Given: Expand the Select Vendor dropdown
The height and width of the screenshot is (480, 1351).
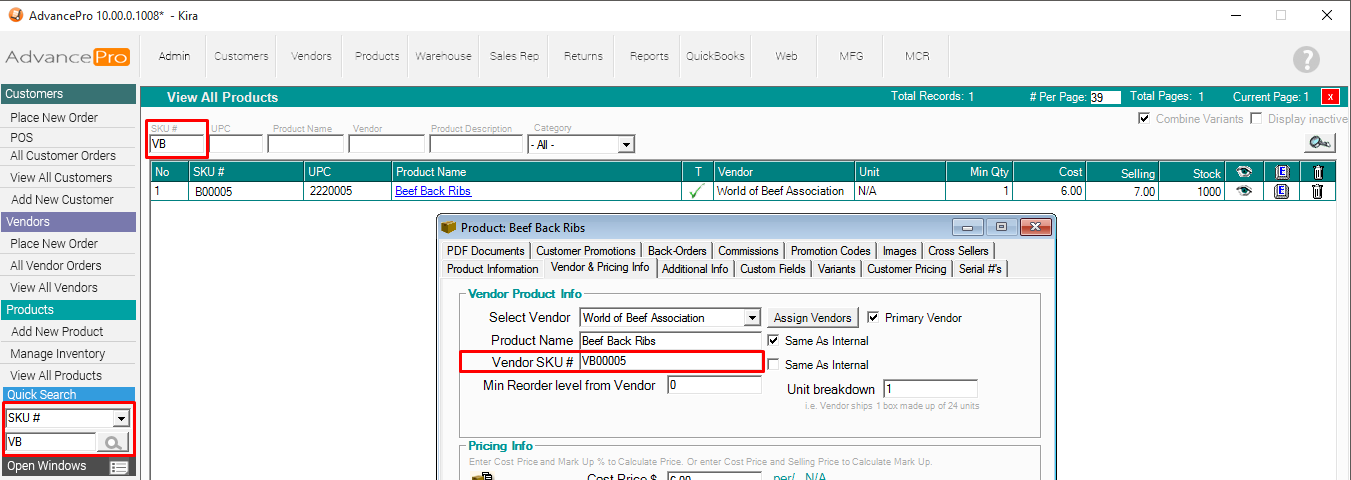Looking at the screenshot, I should 752,318.
